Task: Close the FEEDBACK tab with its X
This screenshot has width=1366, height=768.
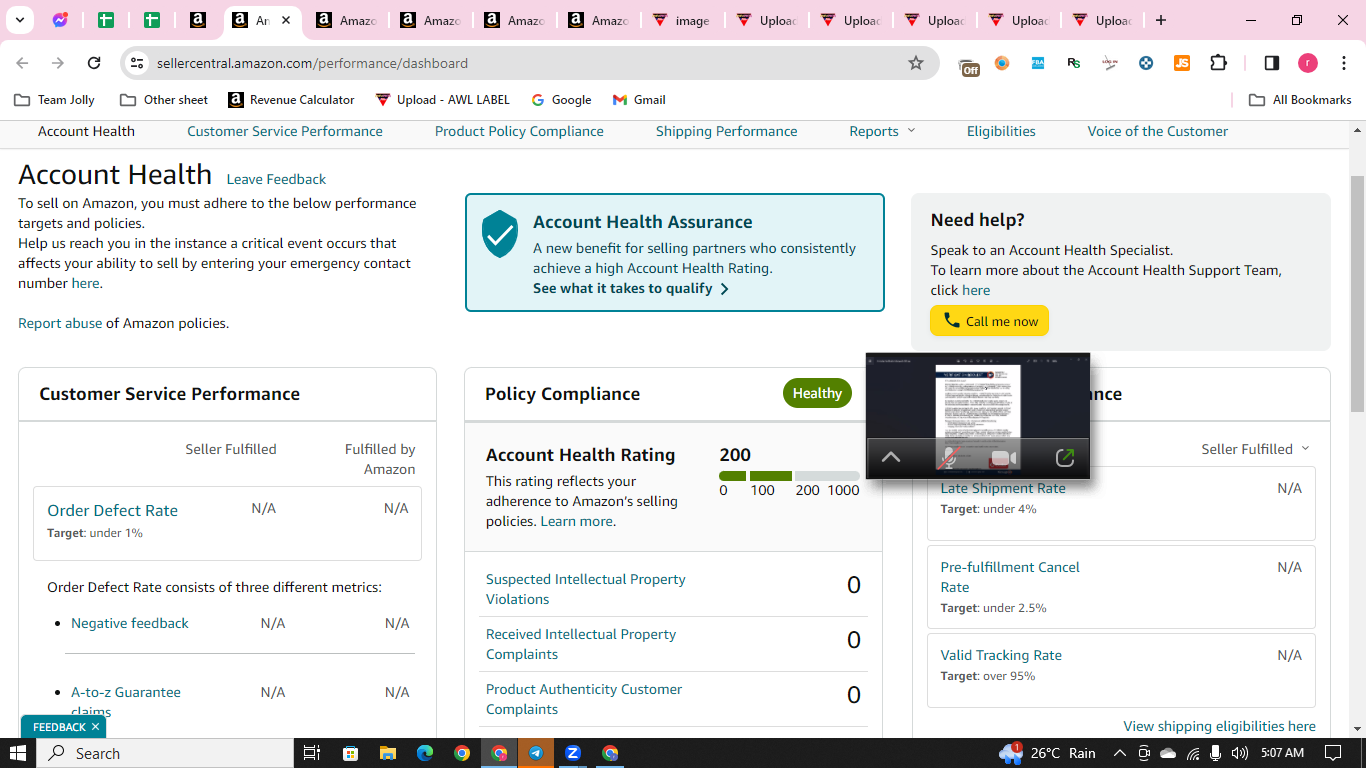Action: (x=95, y=727)
